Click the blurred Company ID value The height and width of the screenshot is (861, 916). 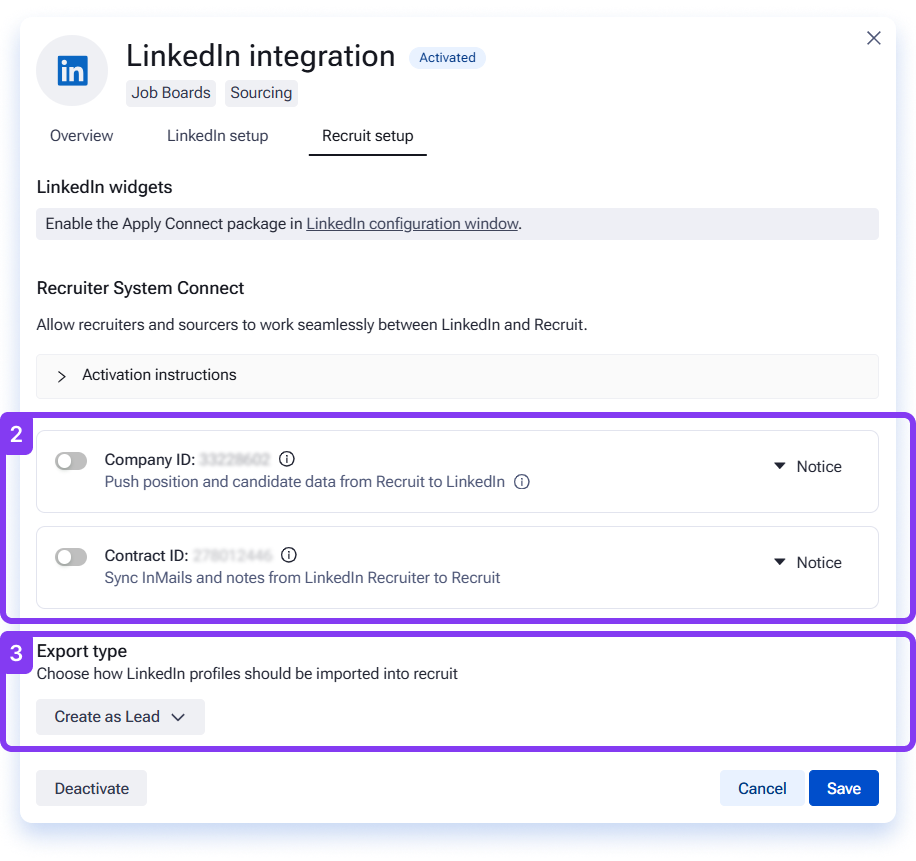click(x=235, y=460)
